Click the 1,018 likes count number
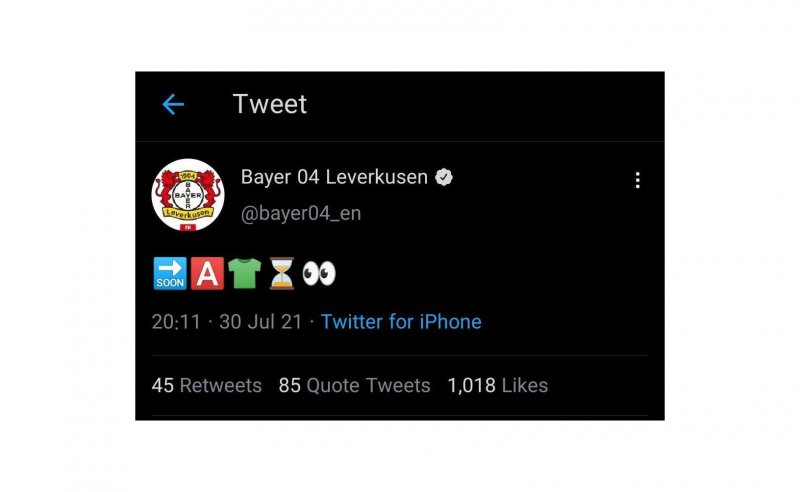Screen dimensions: 800x492 (x=471, y=385)
